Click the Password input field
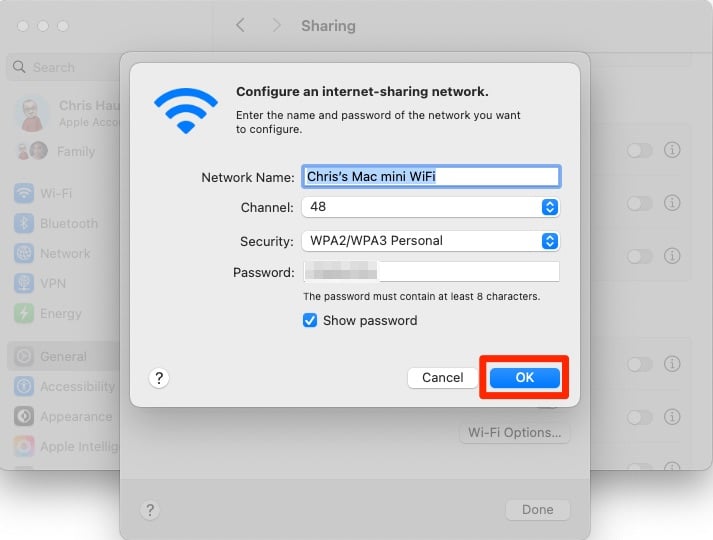The image size is (713, 540). [x=431, y=272]
